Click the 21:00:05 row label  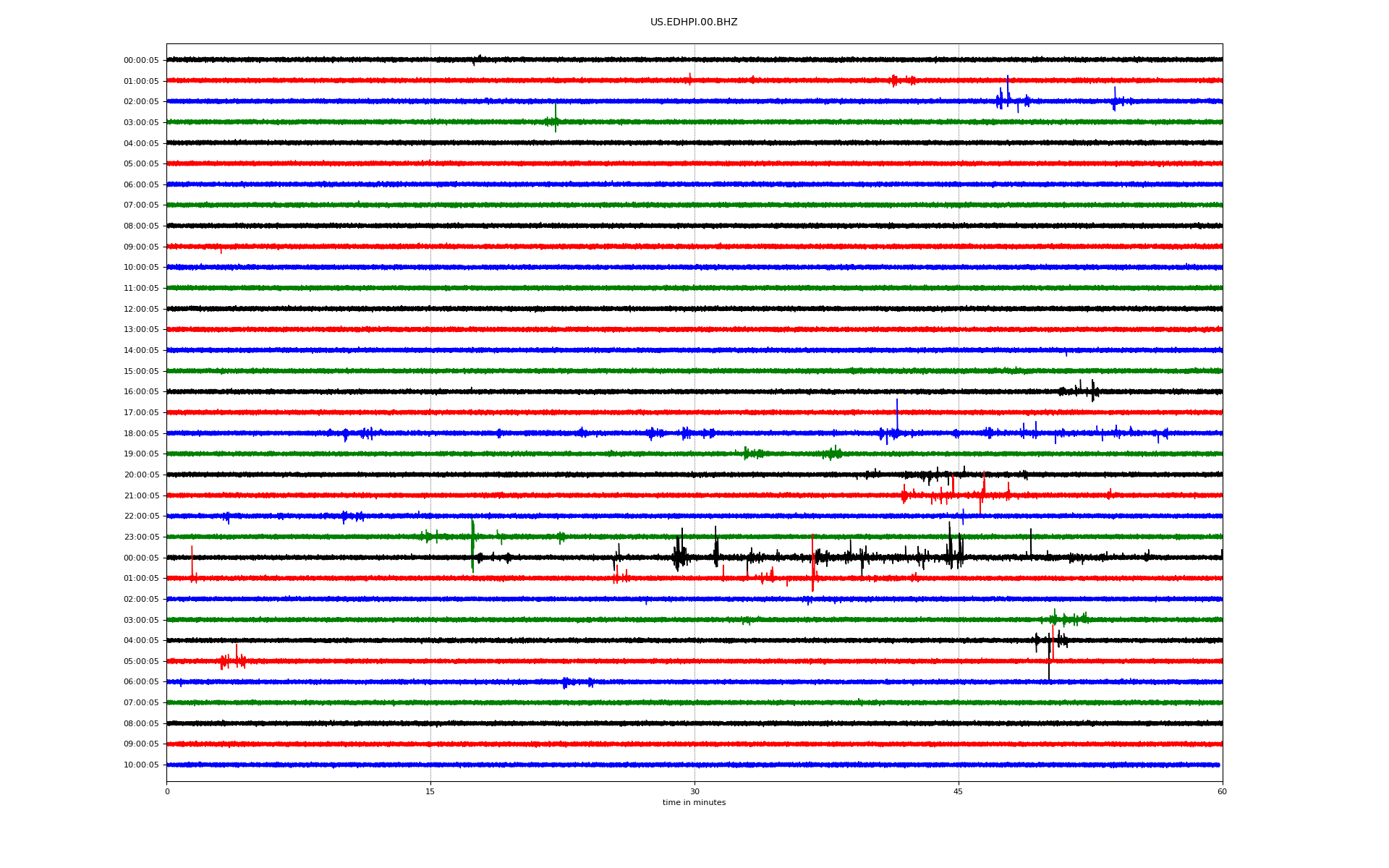(141, 496)
